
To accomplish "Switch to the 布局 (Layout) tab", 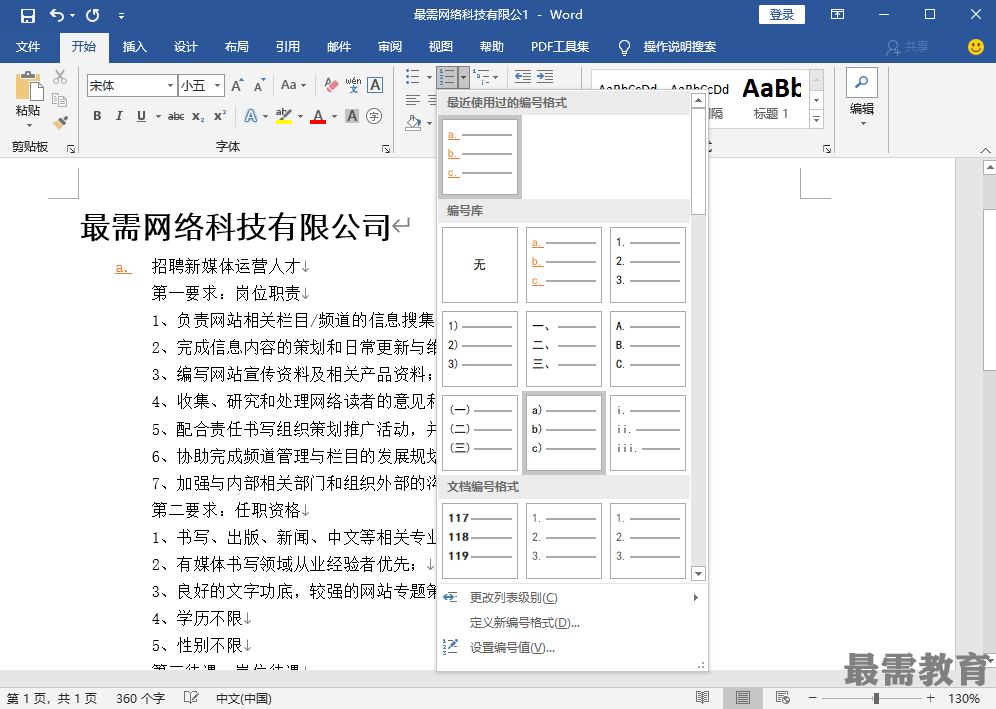I will pos(236,46).
